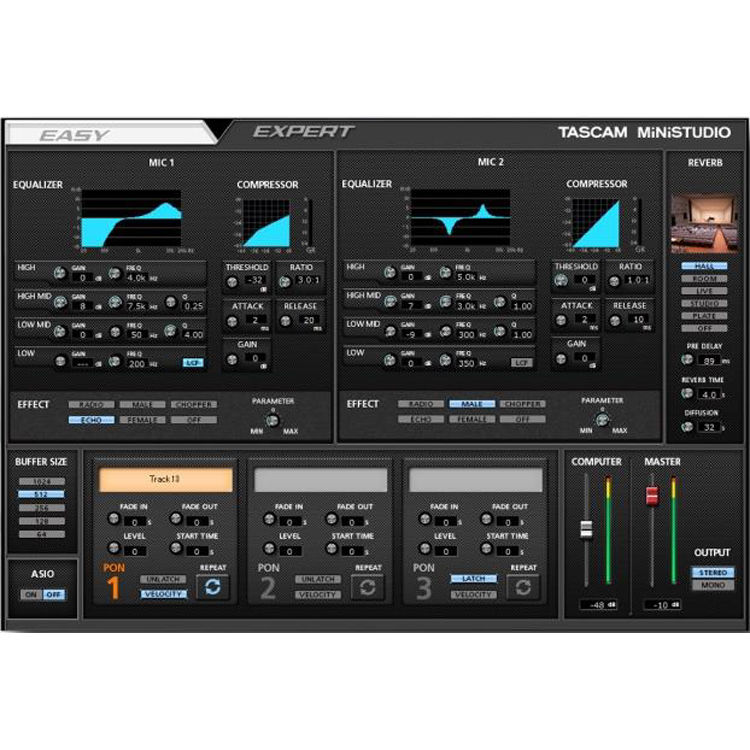Click the PON 2 LEVEL knob
The image size is (750, 750).
tap(269, 548)
